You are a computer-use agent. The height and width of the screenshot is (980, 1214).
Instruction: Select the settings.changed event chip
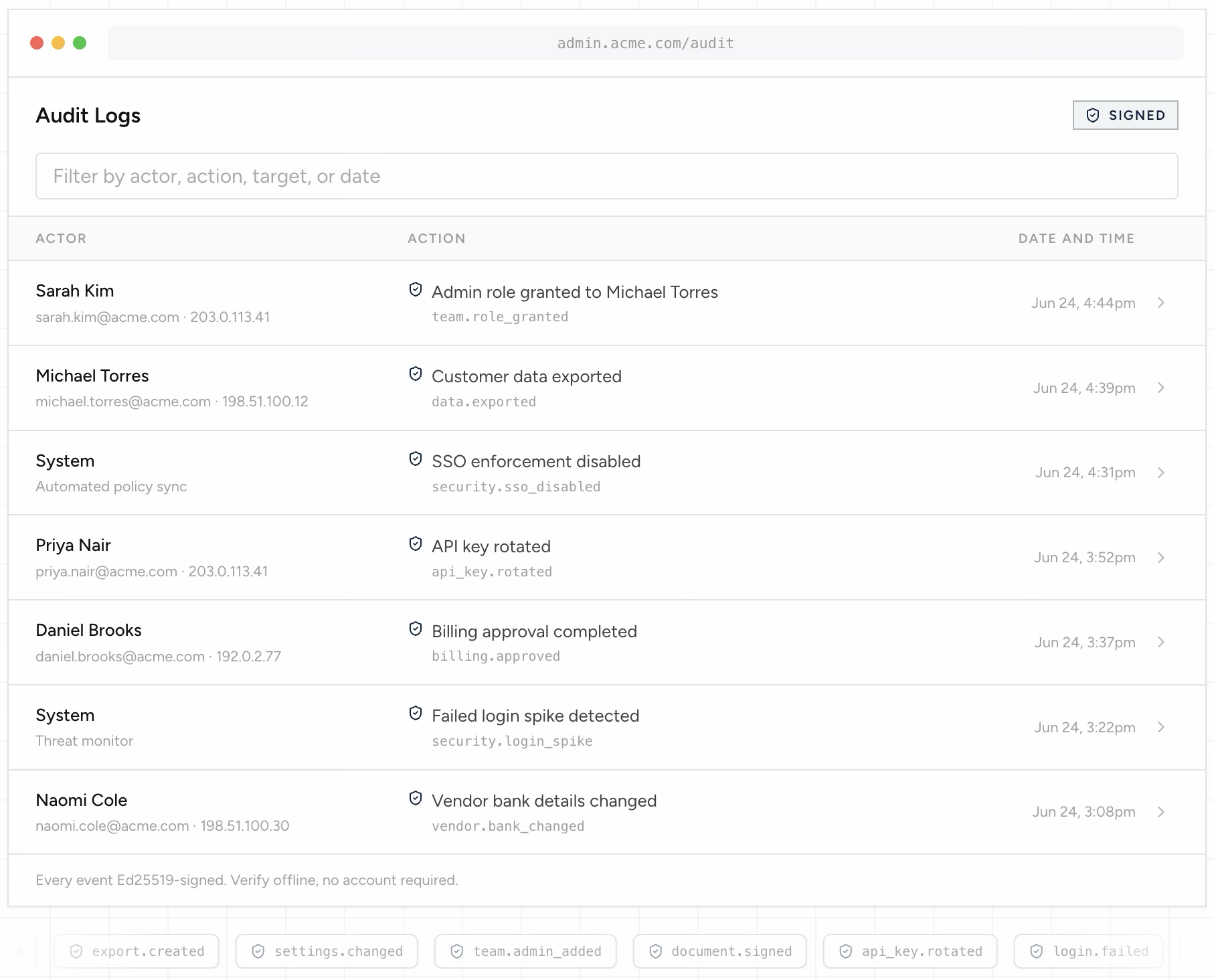click(x=327, y=951)
